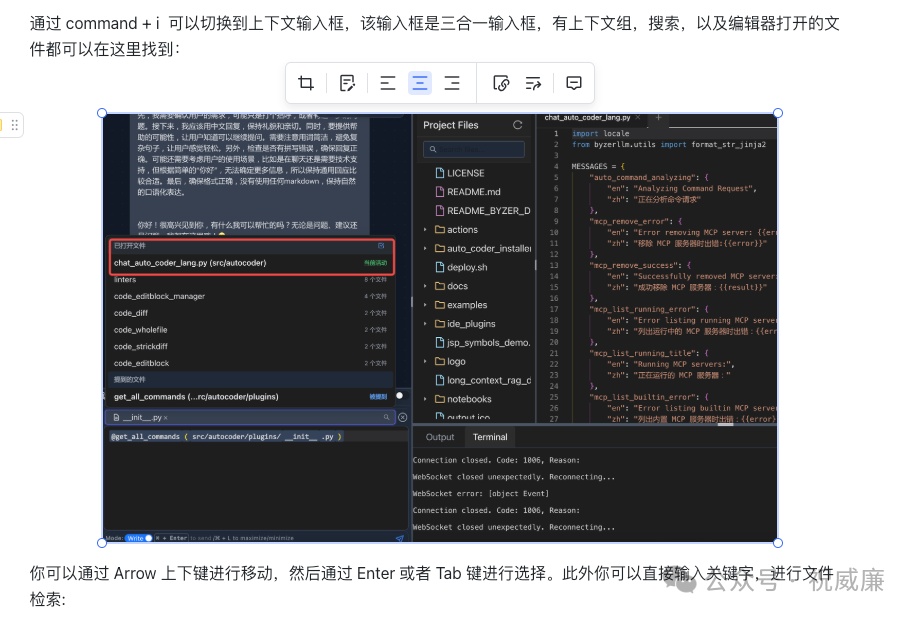914x617 pixels.
Task: Expand the auto_coder_installer folder arrow
Action: click(426, 248)
